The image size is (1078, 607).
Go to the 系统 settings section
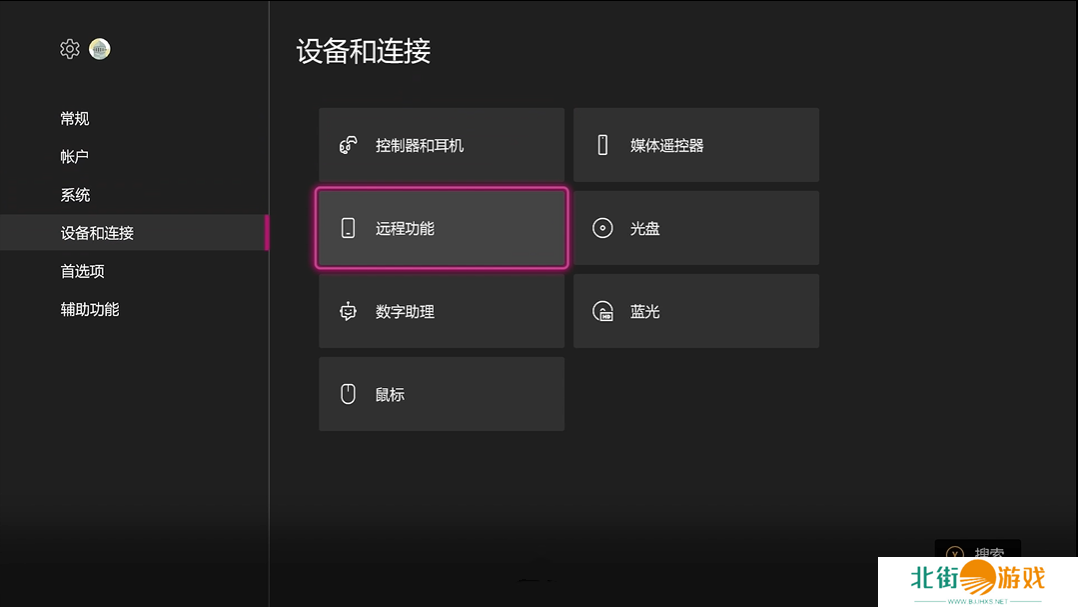click(75, 195)
